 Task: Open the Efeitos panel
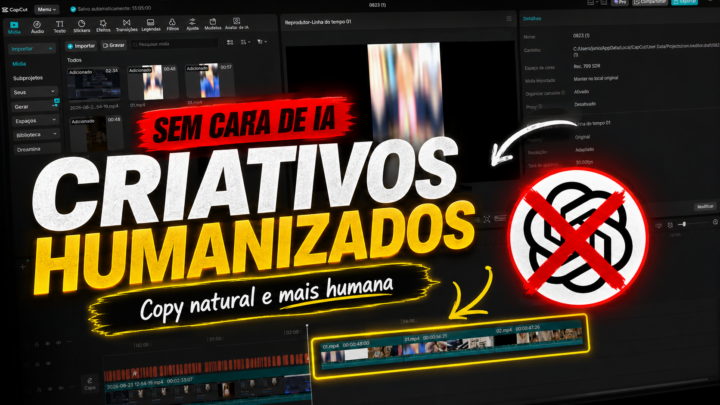(103, 26)
